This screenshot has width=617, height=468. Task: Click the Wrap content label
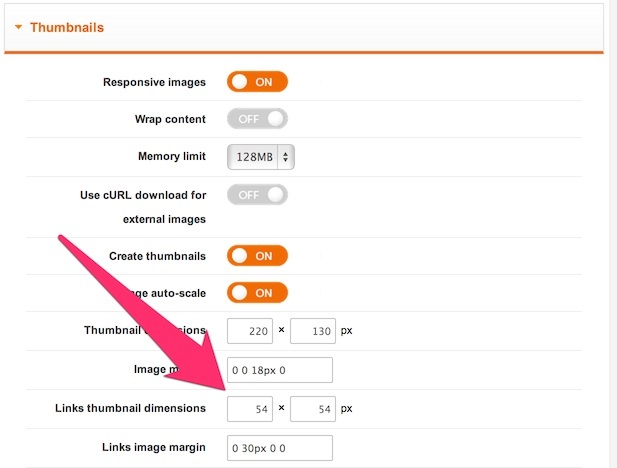coord(170,119)
